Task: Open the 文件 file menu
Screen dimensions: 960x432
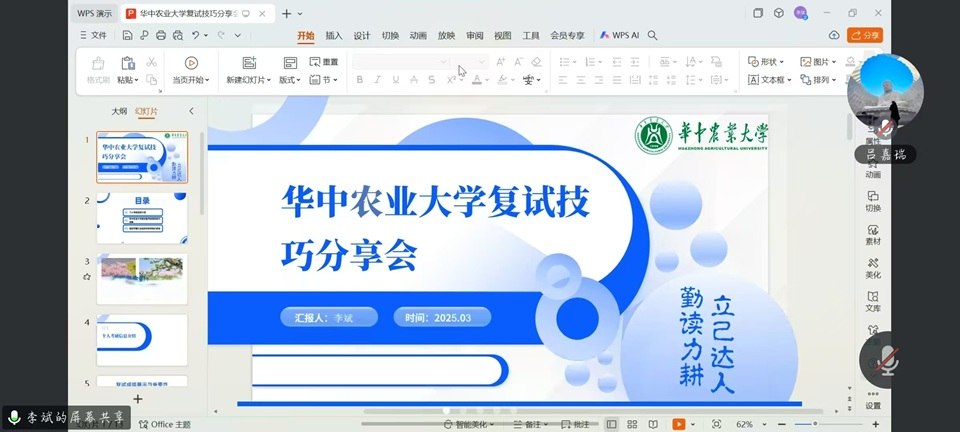Action: 93,35
